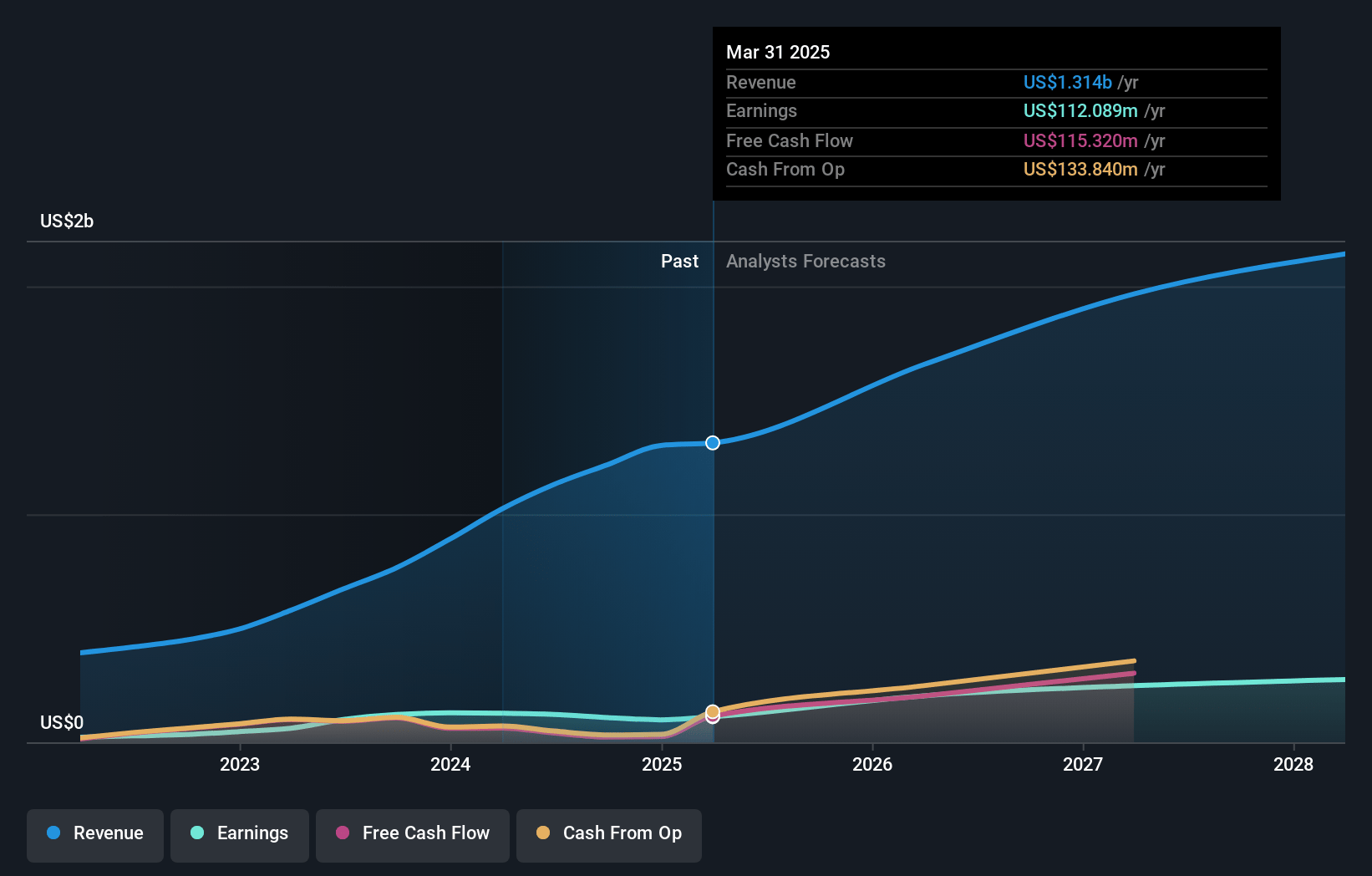Click the 'Earnings' row label in tooltip
The height and width of the screenshot is (876, 1372).
pyautogui.click(x=761, y=110)
